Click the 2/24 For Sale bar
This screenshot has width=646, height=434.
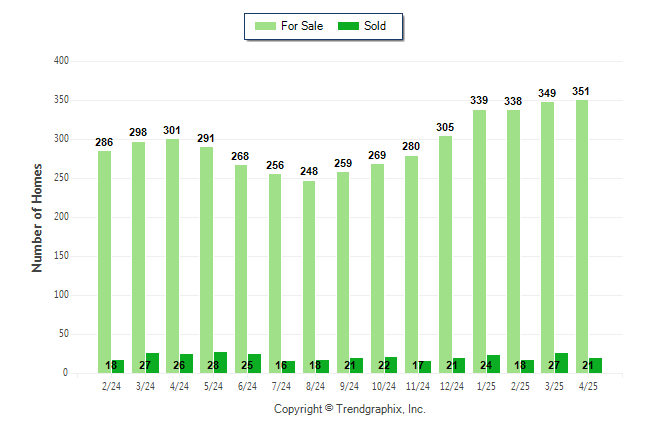[x=104, y=262]
